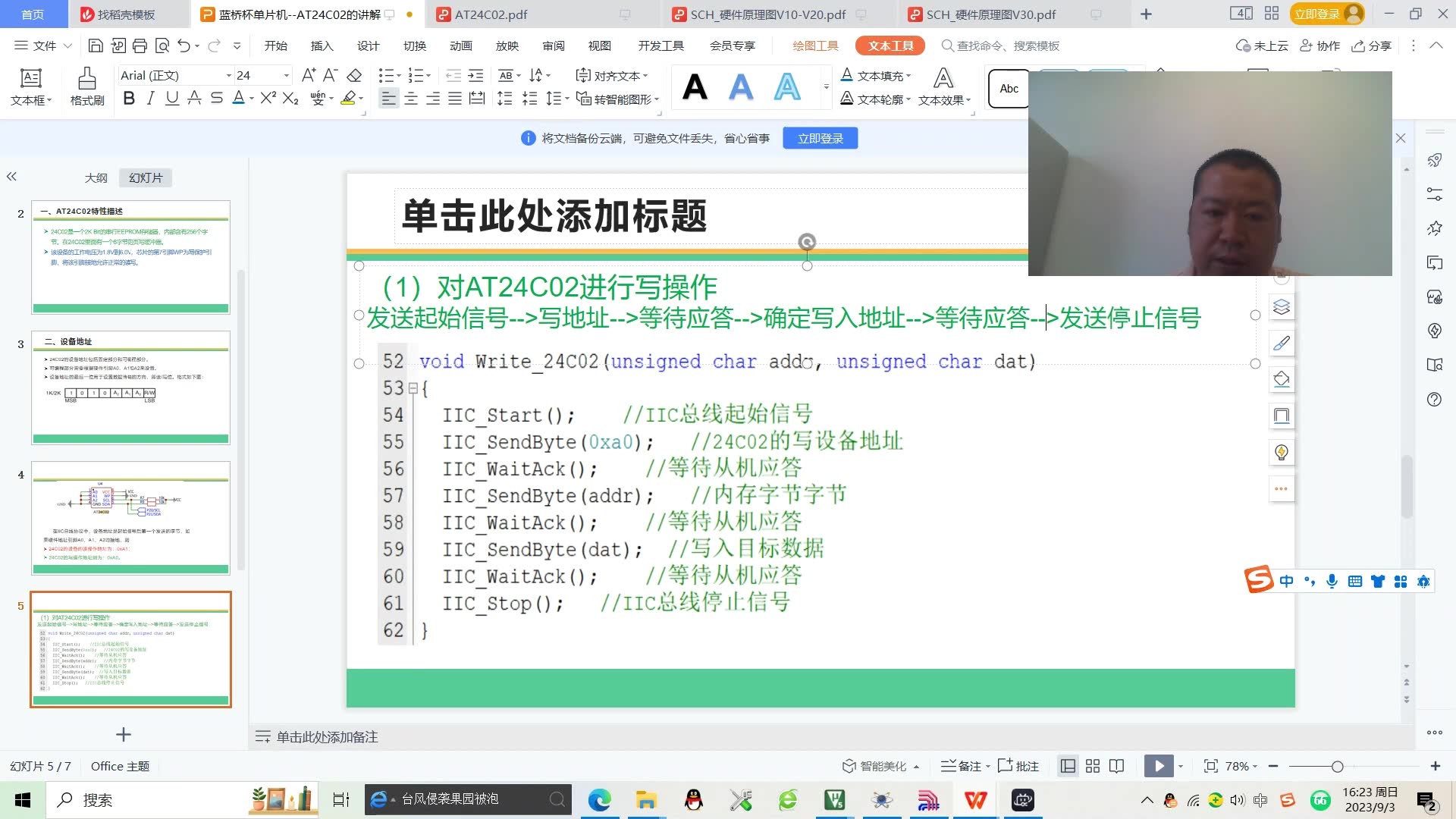Apply the black text art style A
This screenshot has width=1456, height=819.
[695, 88]
